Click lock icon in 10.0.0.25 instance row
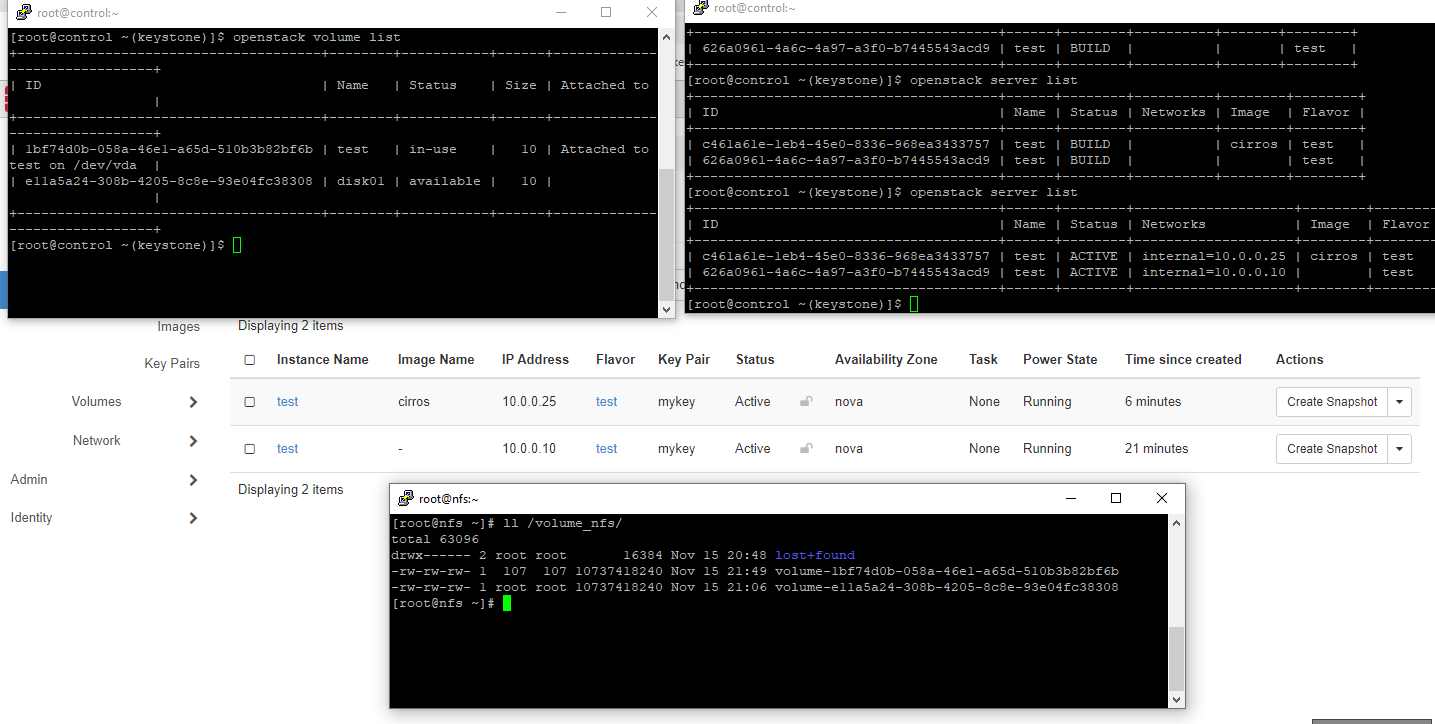The width and height of the screenshot is (1435, 724). point(806,402)
